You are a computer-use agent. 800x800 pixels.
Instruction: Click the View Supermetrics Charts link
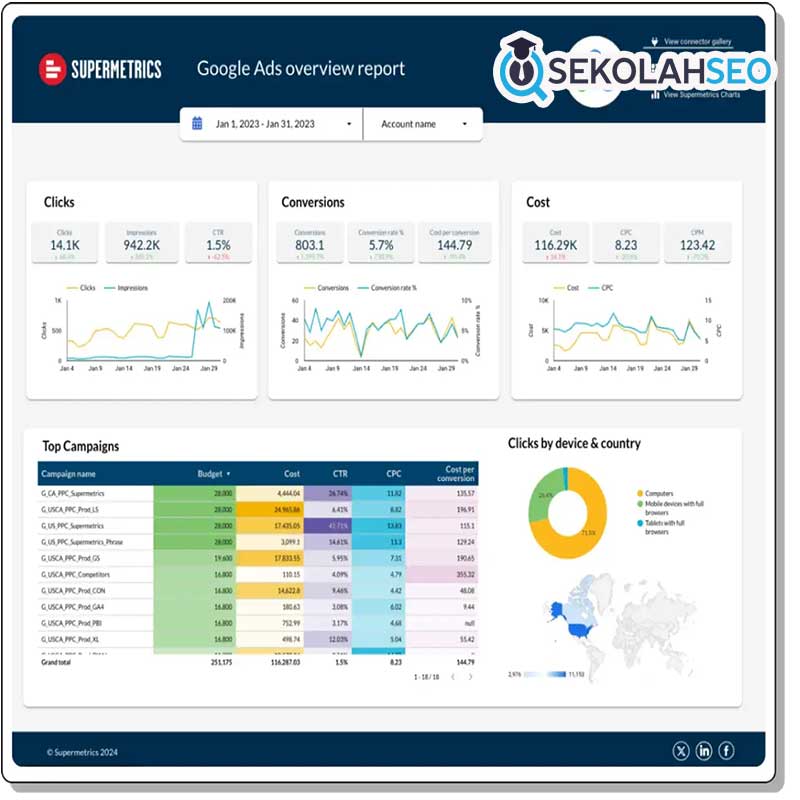coord(702,94)
